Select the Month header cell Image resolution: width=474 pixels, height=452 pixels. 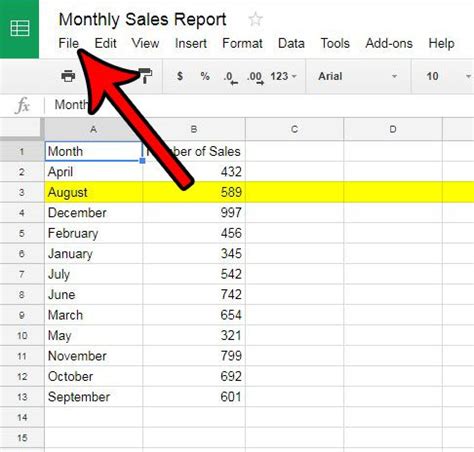click(94, 152)
